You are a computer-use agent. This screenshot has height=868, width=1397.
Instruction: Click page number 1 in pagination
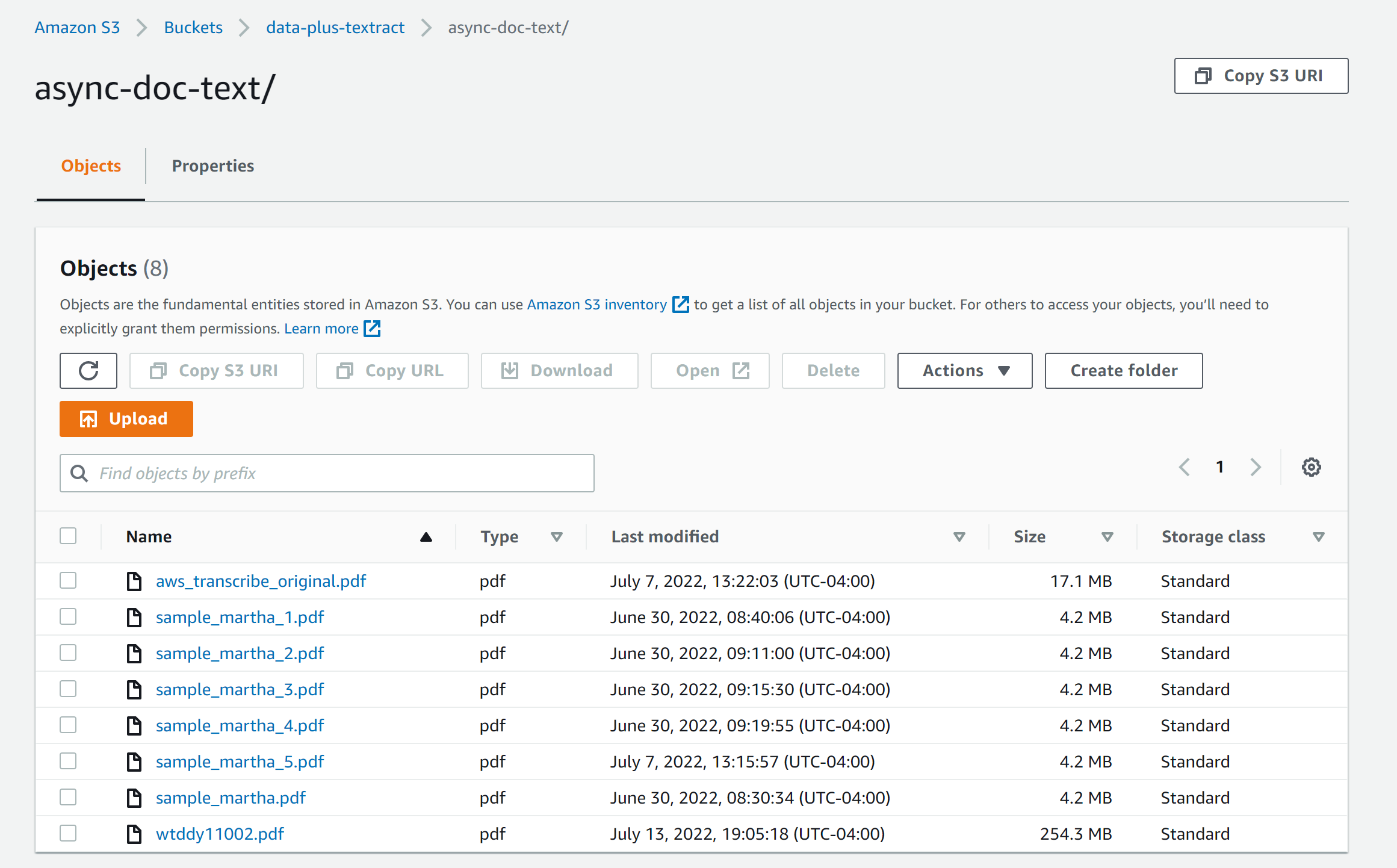(1220, 467)
